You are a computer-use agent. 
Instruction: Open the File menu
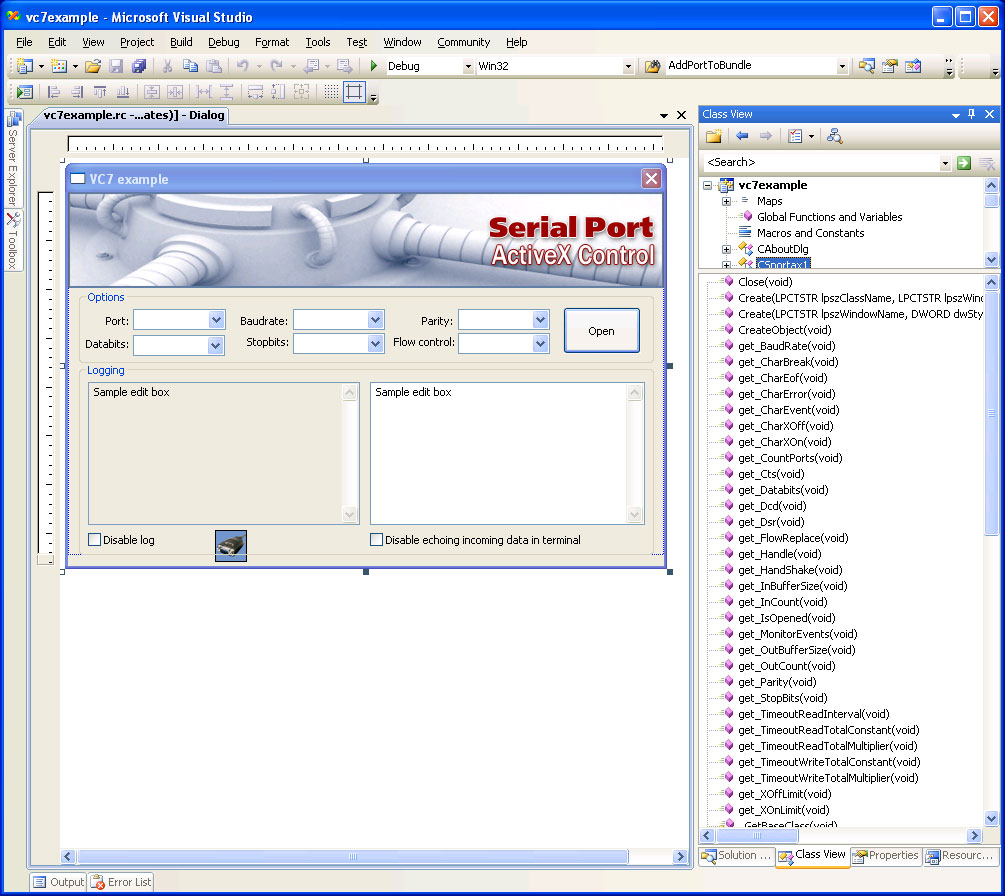click(24, 42)
